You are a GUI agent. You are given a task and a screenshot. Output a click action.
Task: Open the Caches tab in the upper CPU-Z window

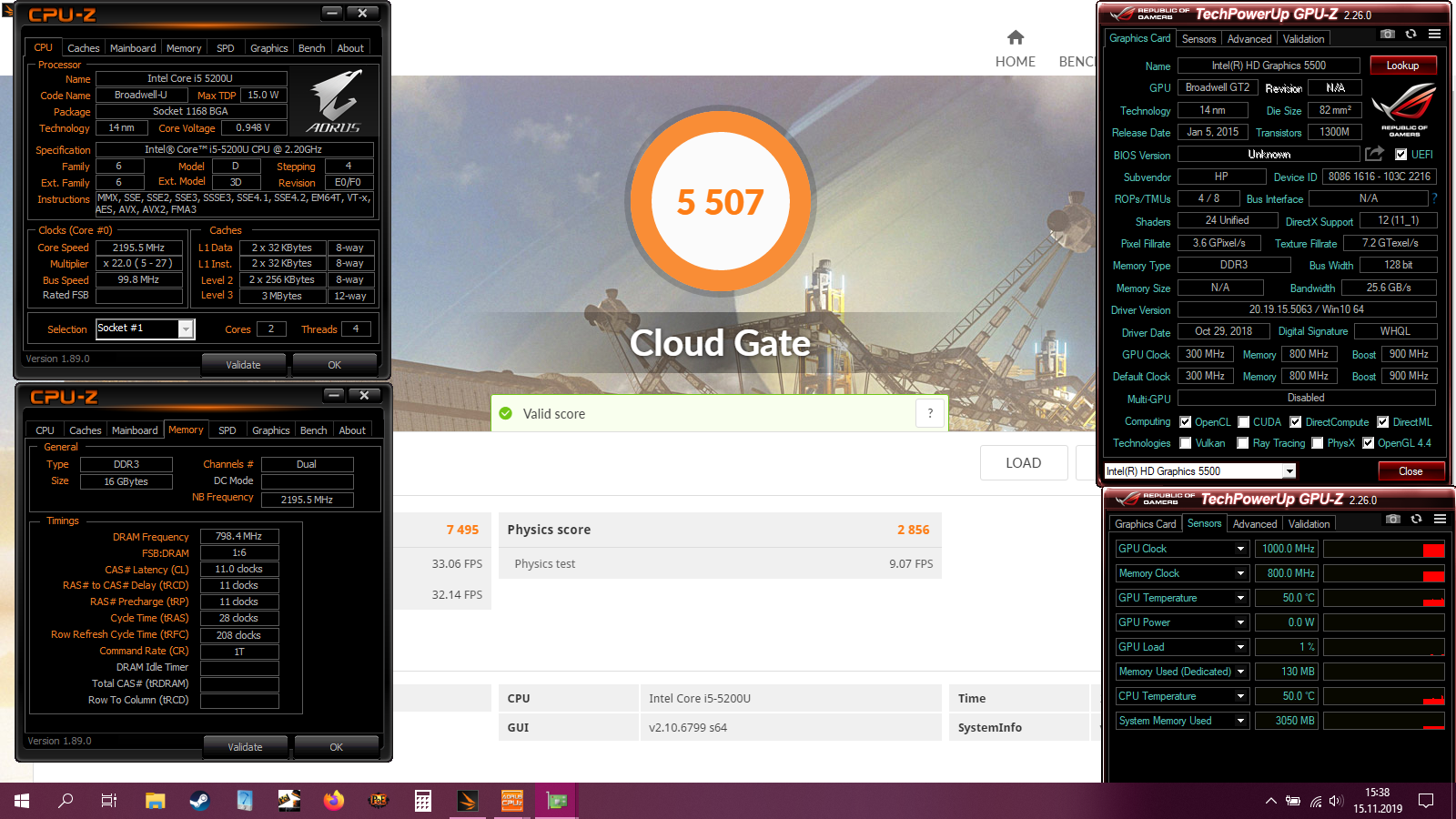(x=84, y=48)
